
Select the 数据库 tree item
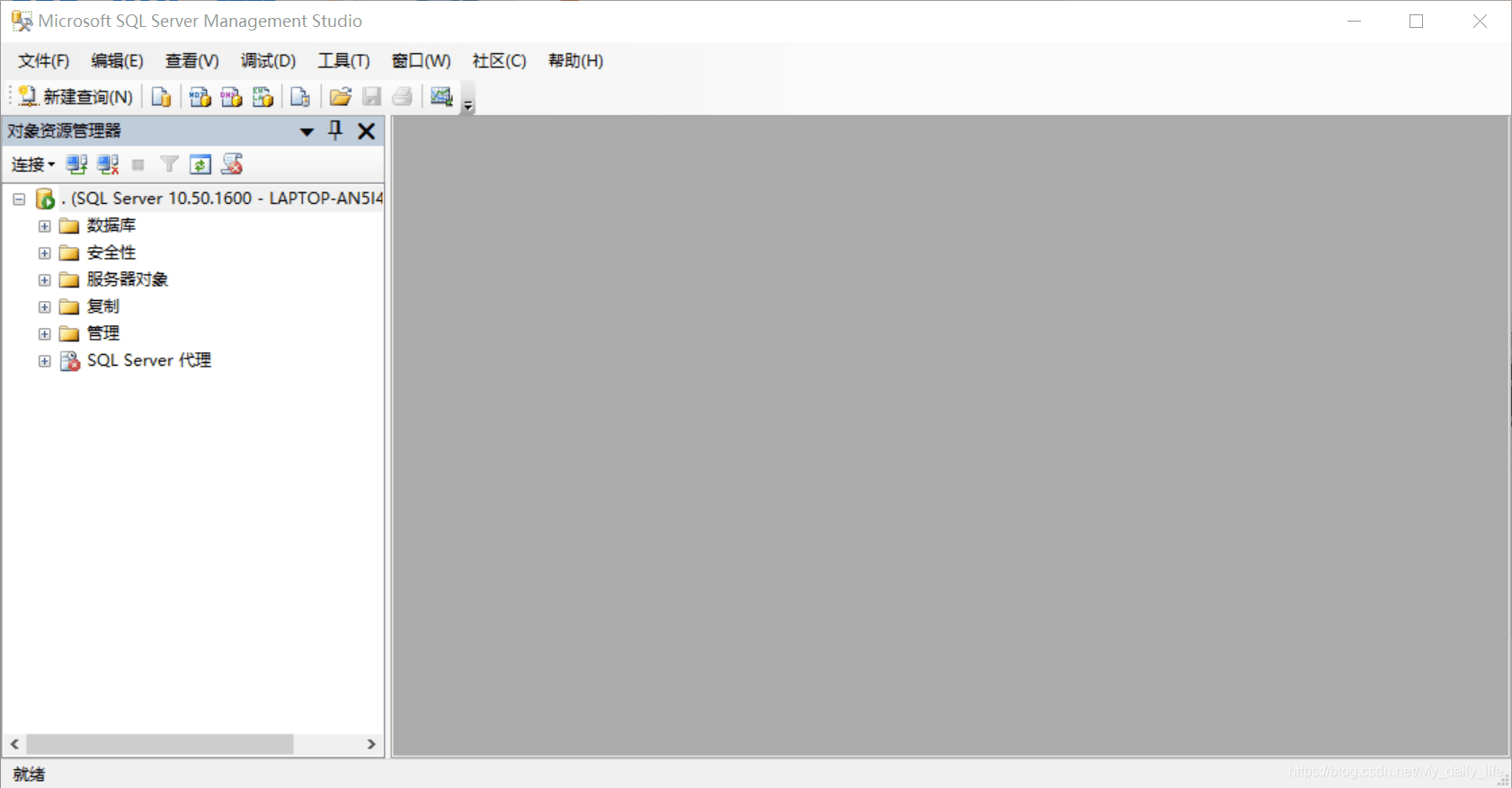point(111,226)
